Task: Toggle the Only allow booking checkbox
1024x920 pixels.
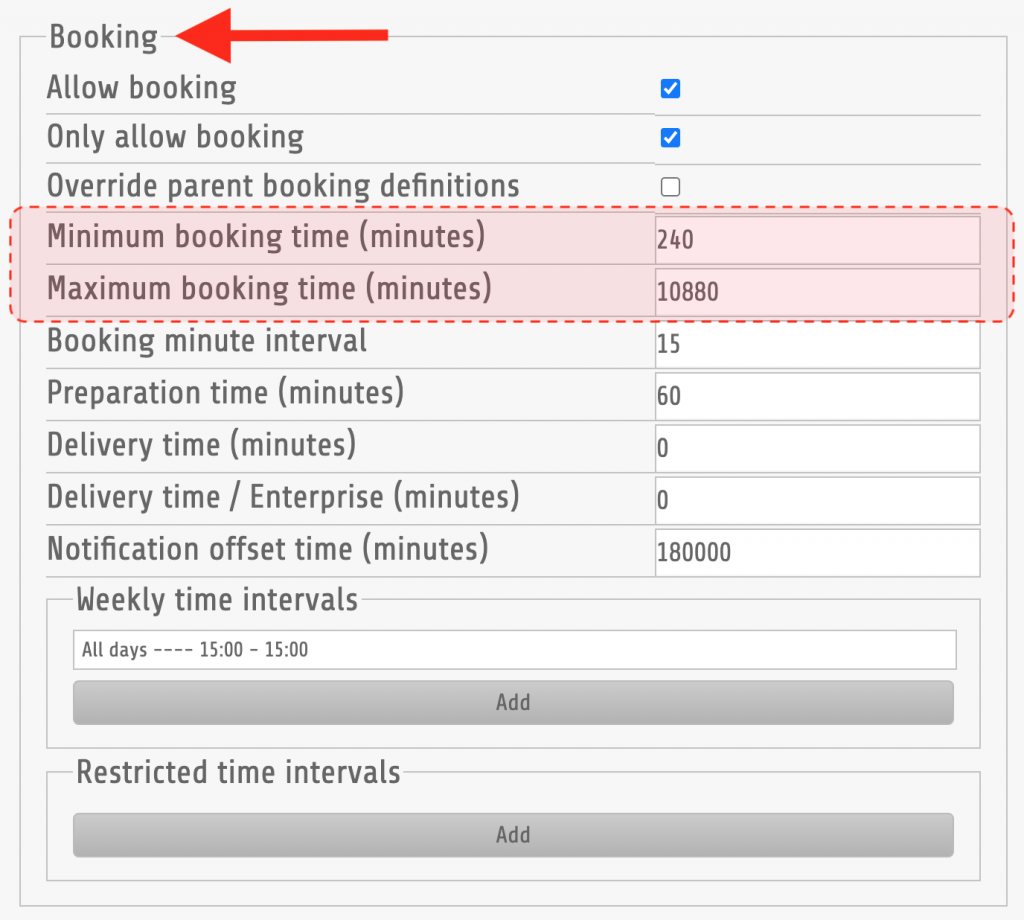Action: point(670,138)
